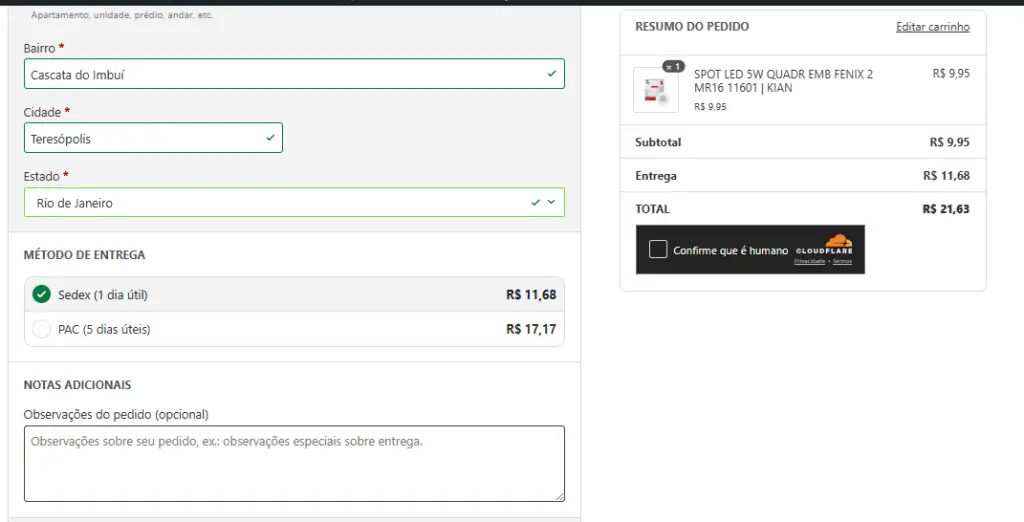The height and width of the screenshot is (522, 1024).
Task: Click the SPOT LED 5W QUADR product name
Action: [x=783, y=81]
